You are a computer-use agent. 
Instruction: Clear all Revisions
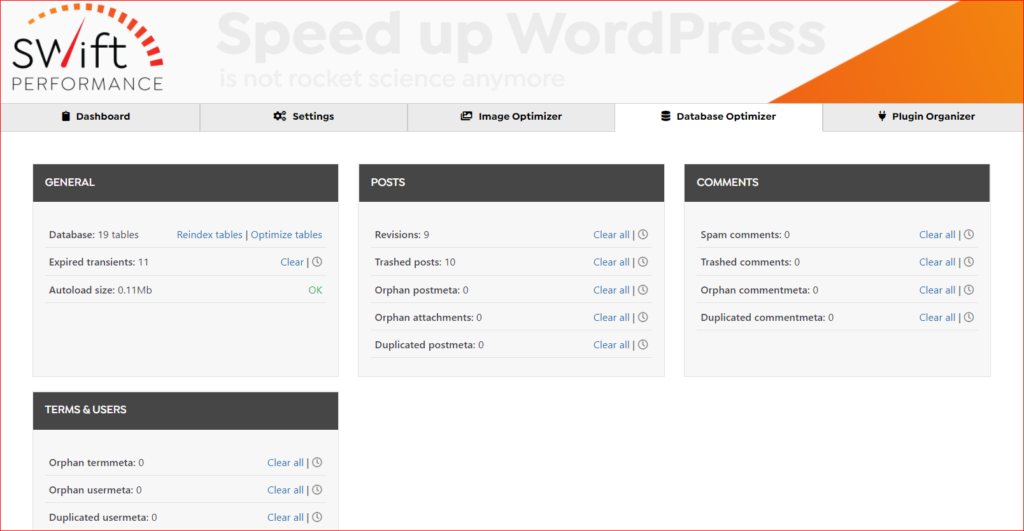pos(611,234)
